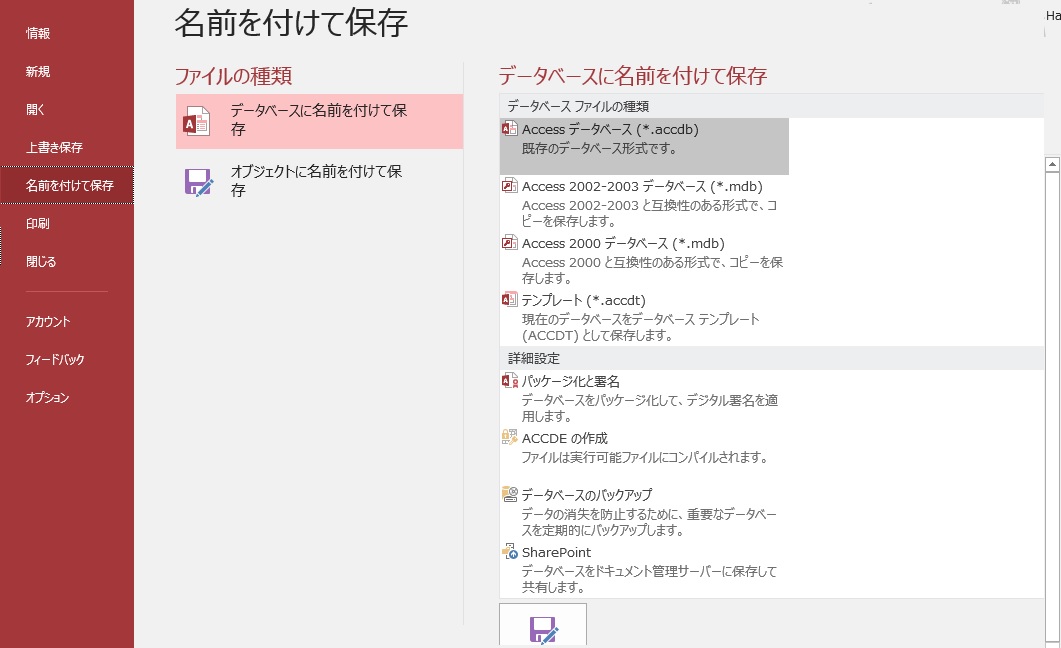Screen dimensions: 1061x648
Task: Click description 既存のデータベース形式です。
Action: 599,148
